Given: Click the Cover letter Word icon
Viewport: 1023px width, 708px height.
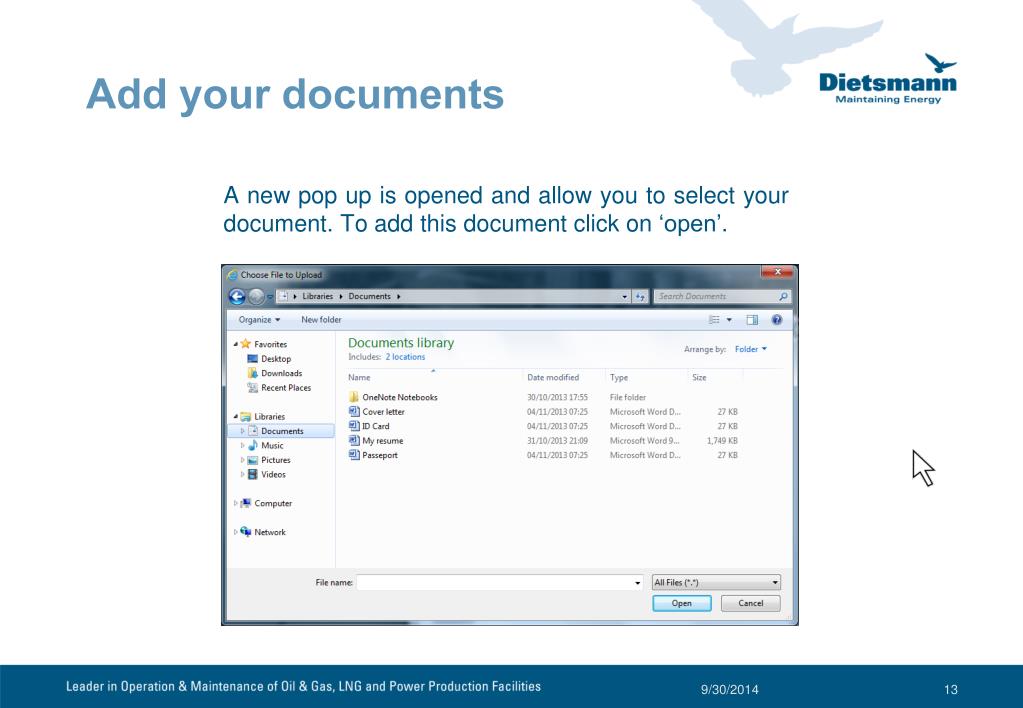Looking at the screenshot, I should (354, 411).
